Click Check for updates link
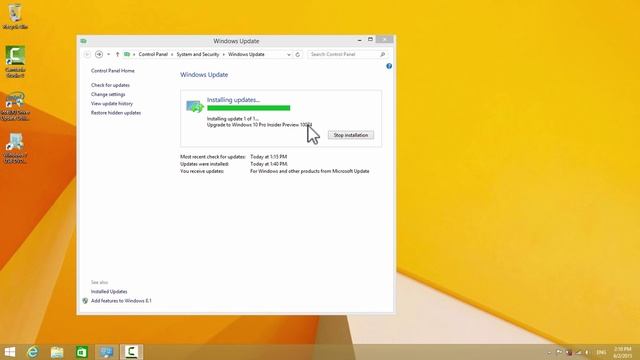The image size is (640, 360). coord(110,85)
